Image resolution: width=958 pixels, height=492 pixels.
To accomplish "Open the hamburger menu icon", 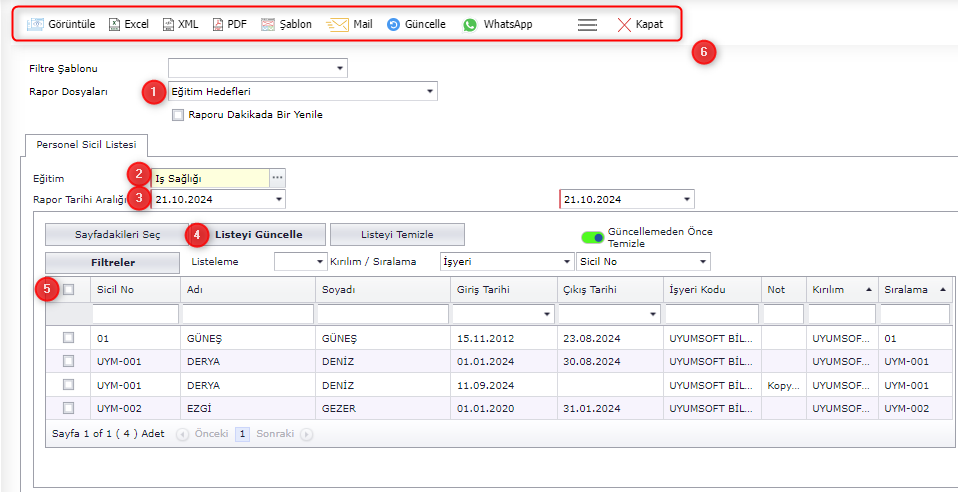I will pos(587,24).
